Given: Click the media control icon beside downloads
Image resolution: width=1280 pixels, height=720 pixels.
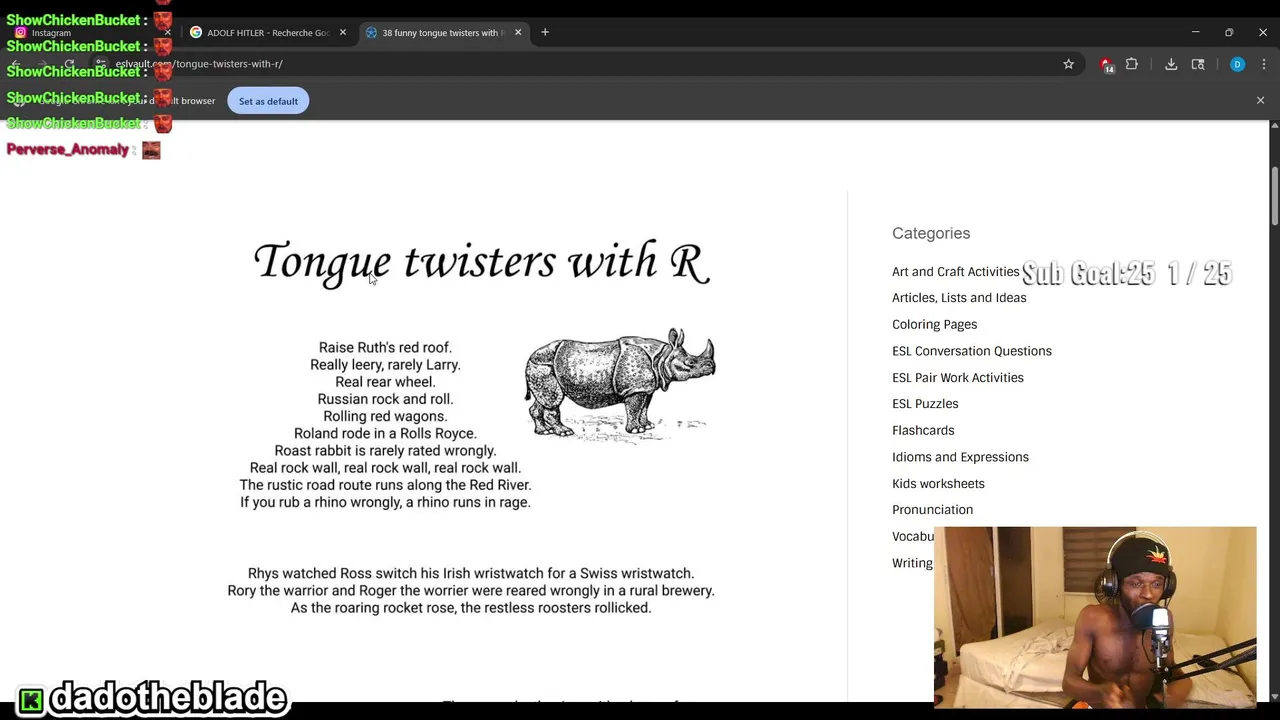Looking at the screenshot, I should [1198, 64].
